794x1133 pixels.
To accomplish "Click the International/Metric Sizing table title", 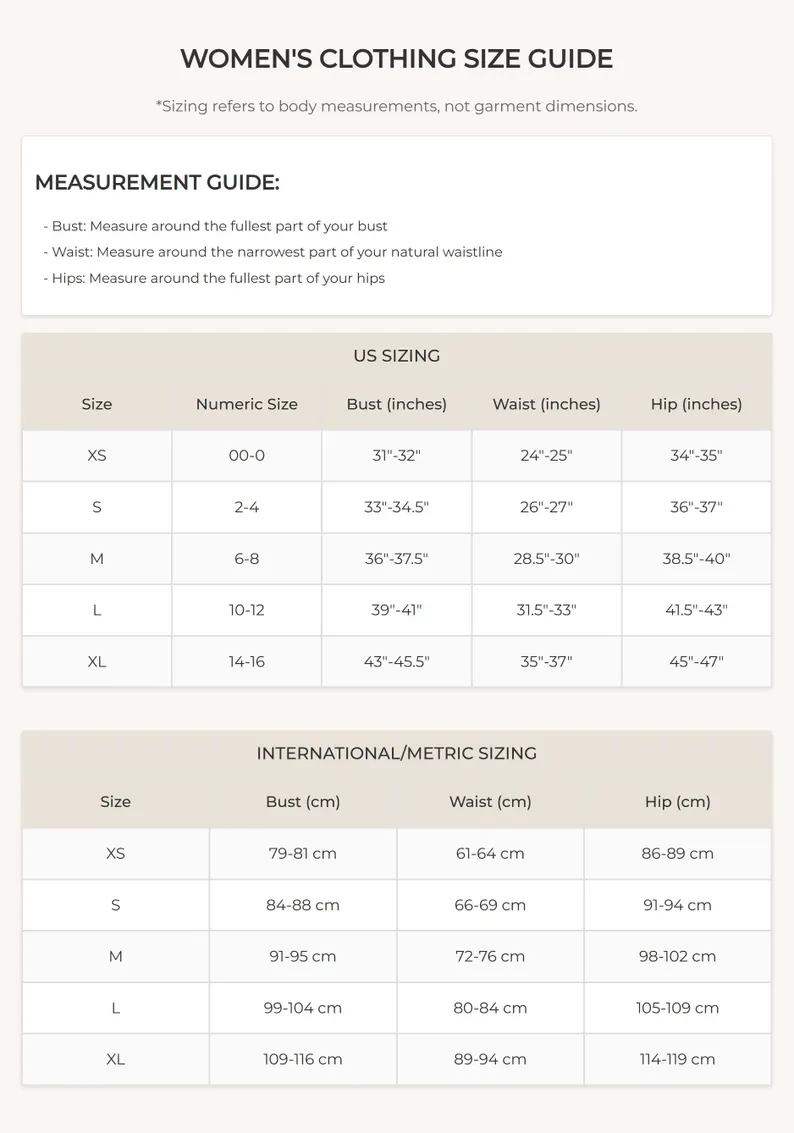I will click(x=396, y=754).
